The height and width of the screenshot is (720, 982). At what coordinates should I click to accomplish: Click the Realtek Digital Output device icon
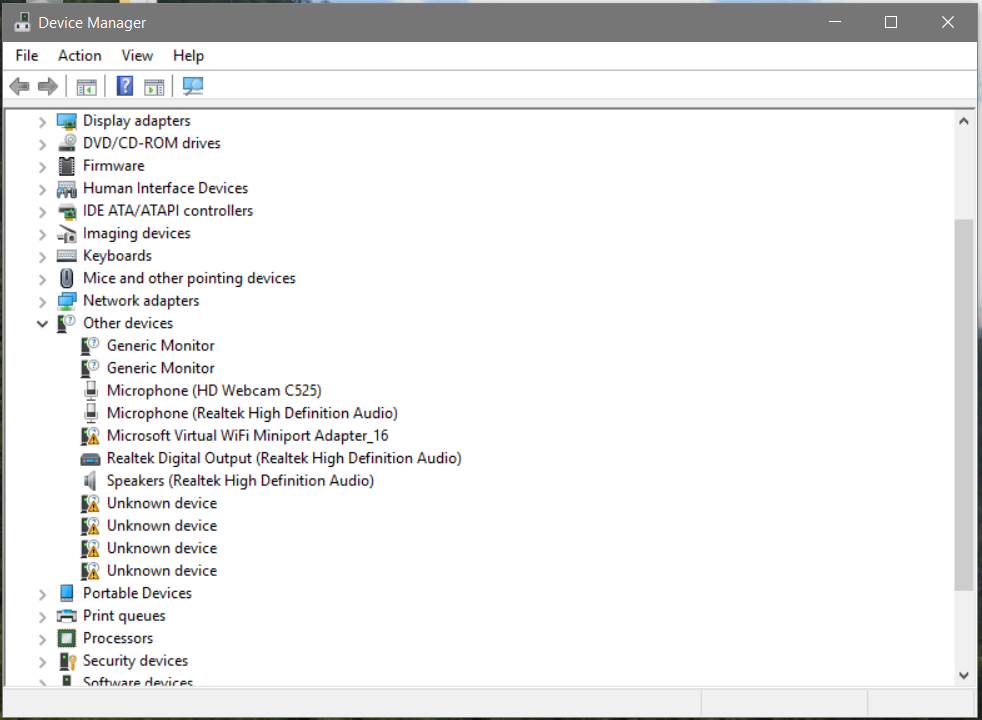coord(90,460)
